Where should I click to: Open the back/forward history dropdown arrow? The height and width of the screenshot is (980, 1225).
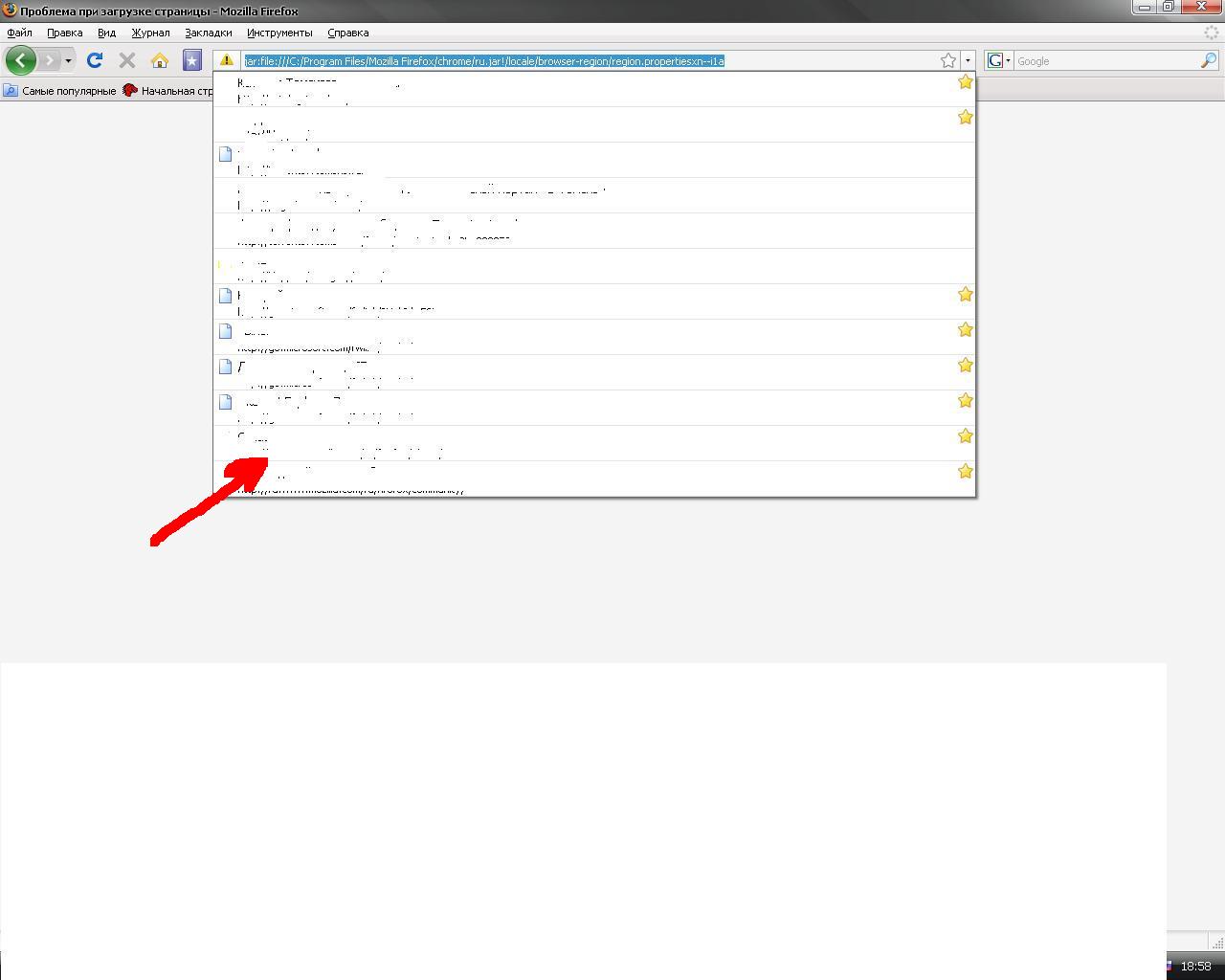(x=68, y=61)
